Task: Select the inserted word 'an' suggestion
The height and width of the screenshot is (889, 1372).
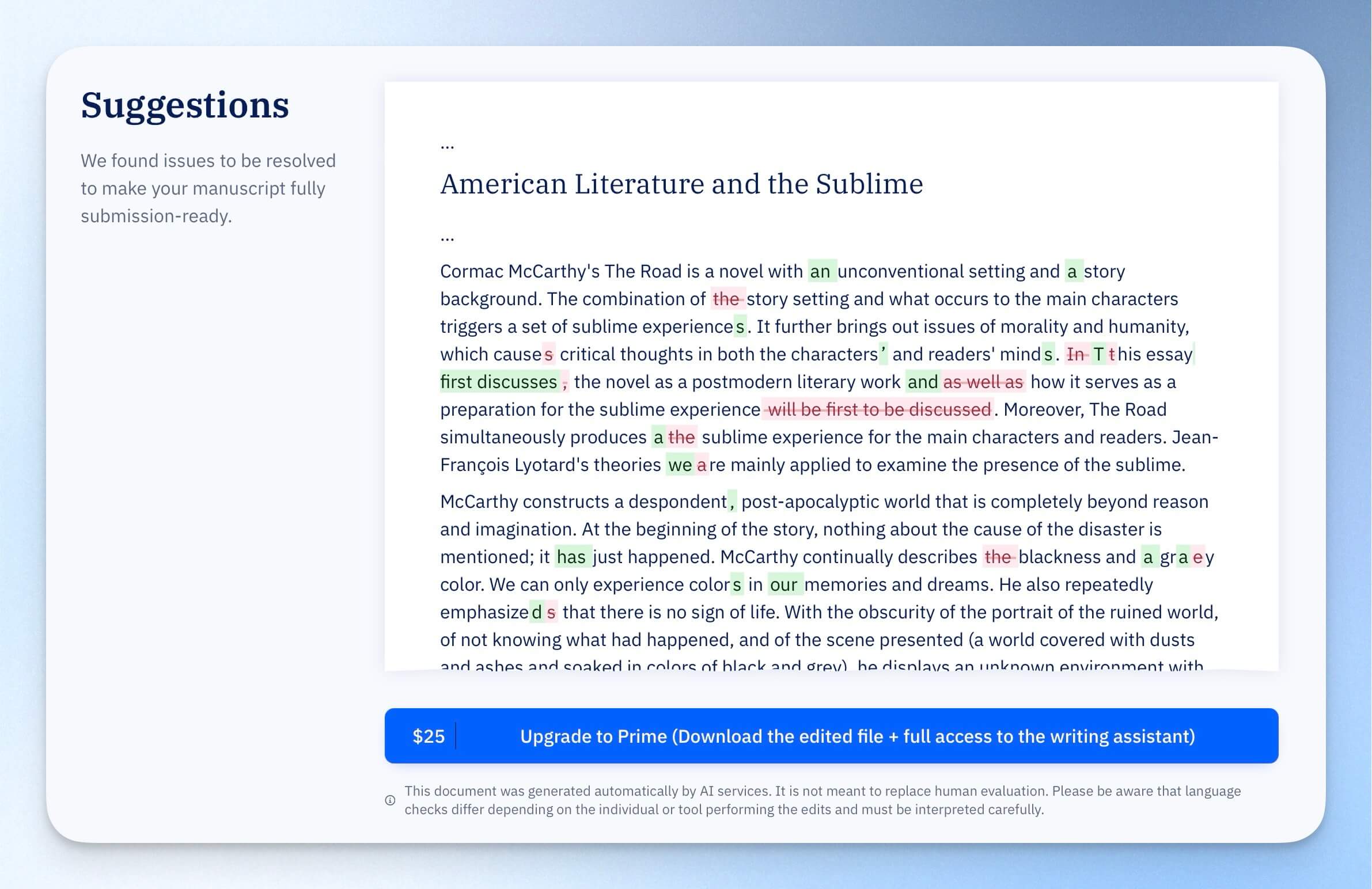Action: pos(821,271)
